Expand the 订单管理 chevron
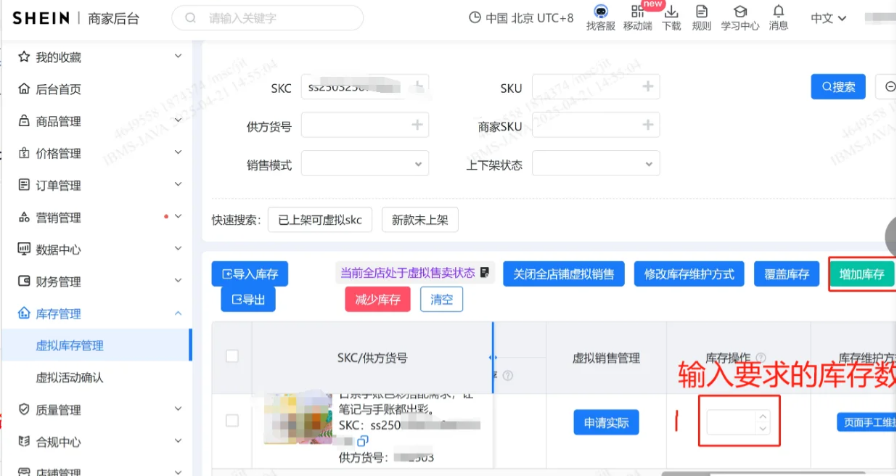896x476 pixels. (x=178, y=184)
